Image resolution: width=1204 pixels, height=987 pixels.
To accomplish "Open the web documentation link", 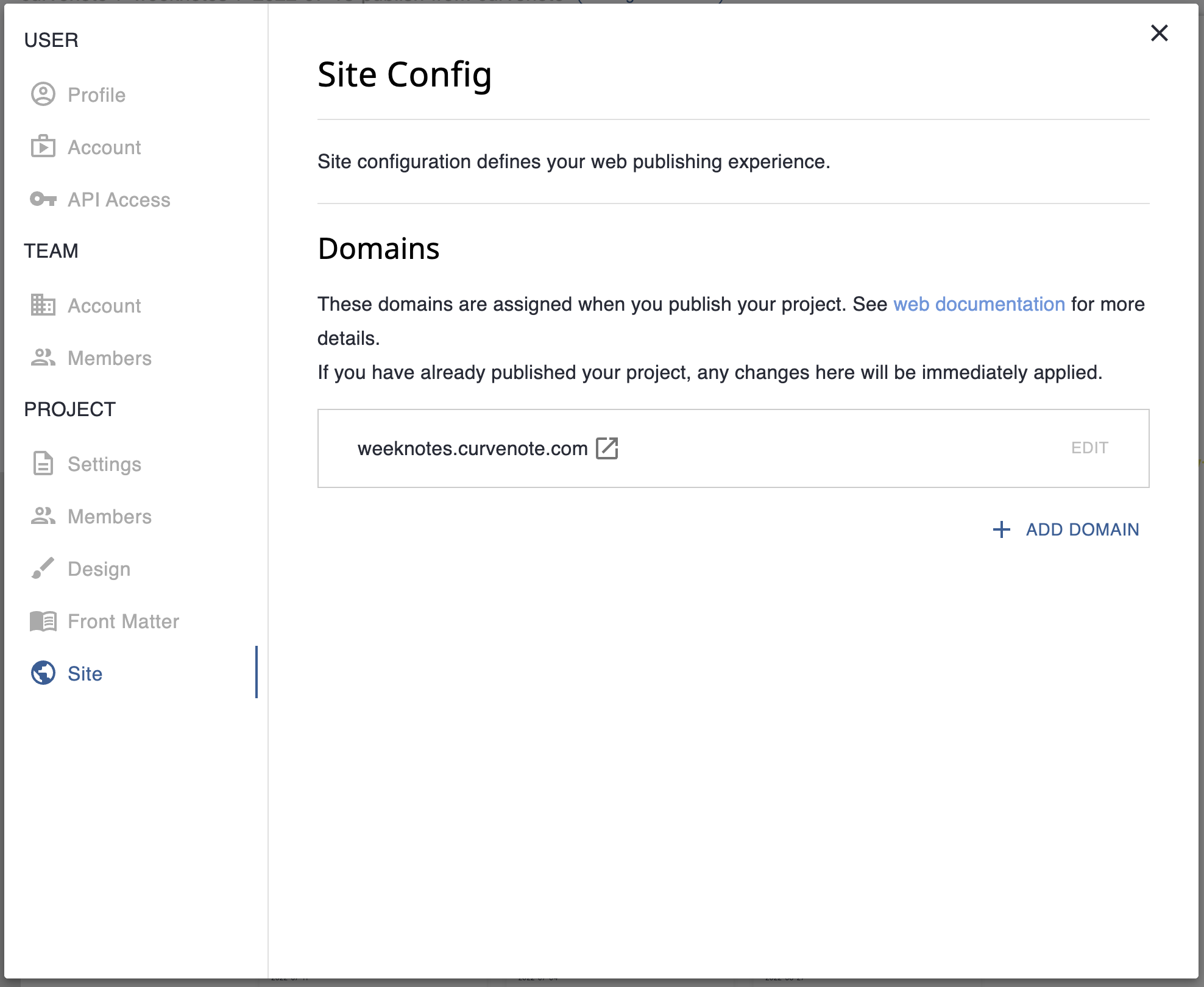I will [x=979, y=304].
